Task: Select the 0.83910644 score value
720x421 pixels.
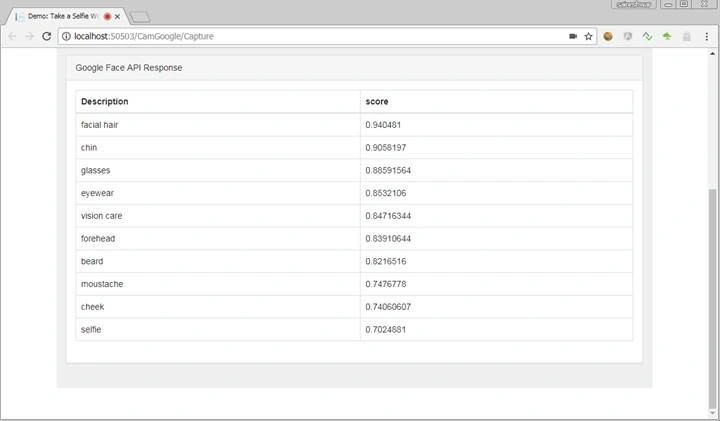Action: point(388,238)
